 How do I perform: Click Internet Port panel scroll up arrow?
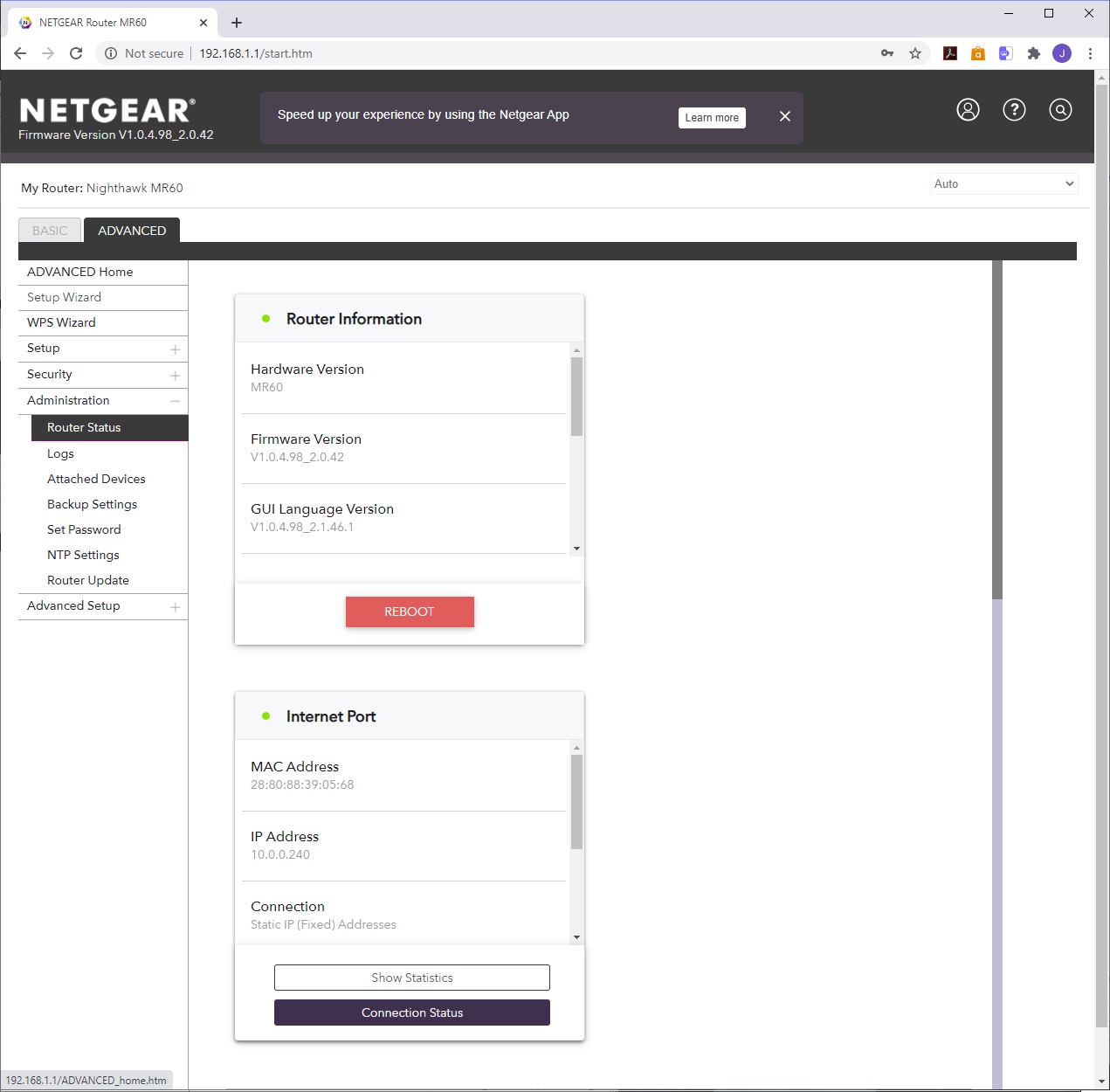pos(576,748)
